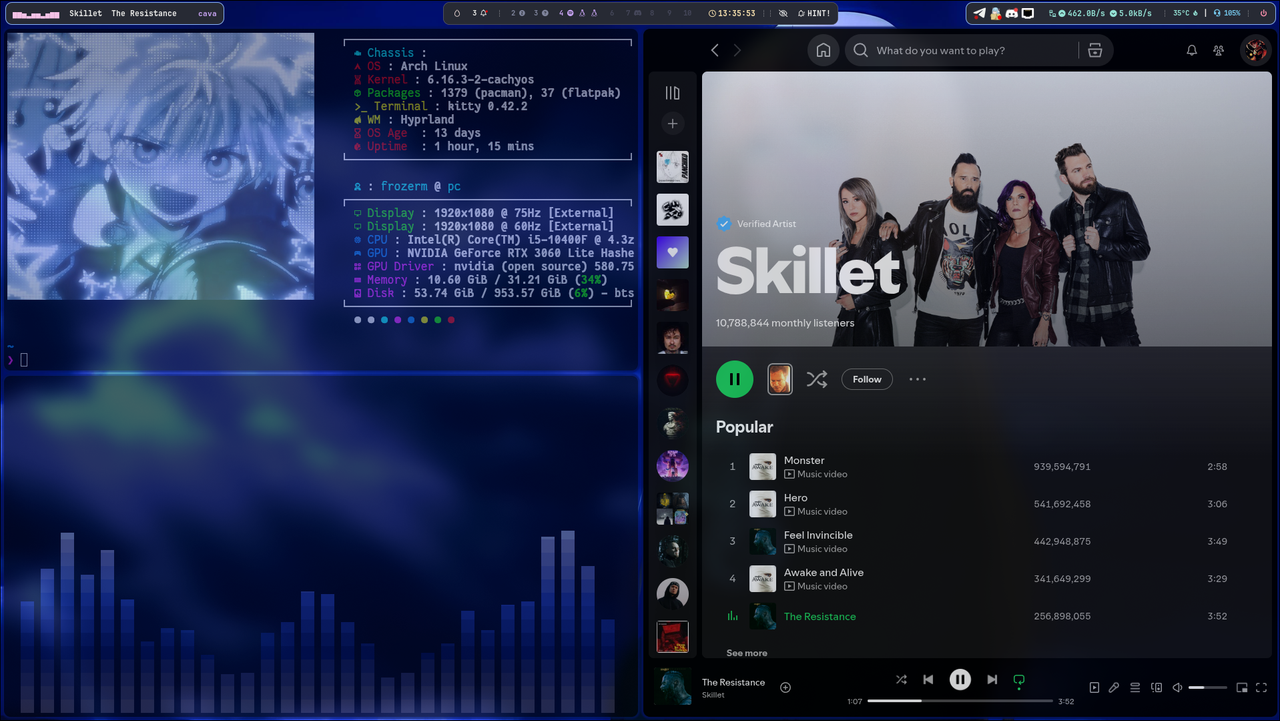Viewport: 1280px width, 721px height.
Task: Pause Skillet with the large green button
Action: click(735, 379)
